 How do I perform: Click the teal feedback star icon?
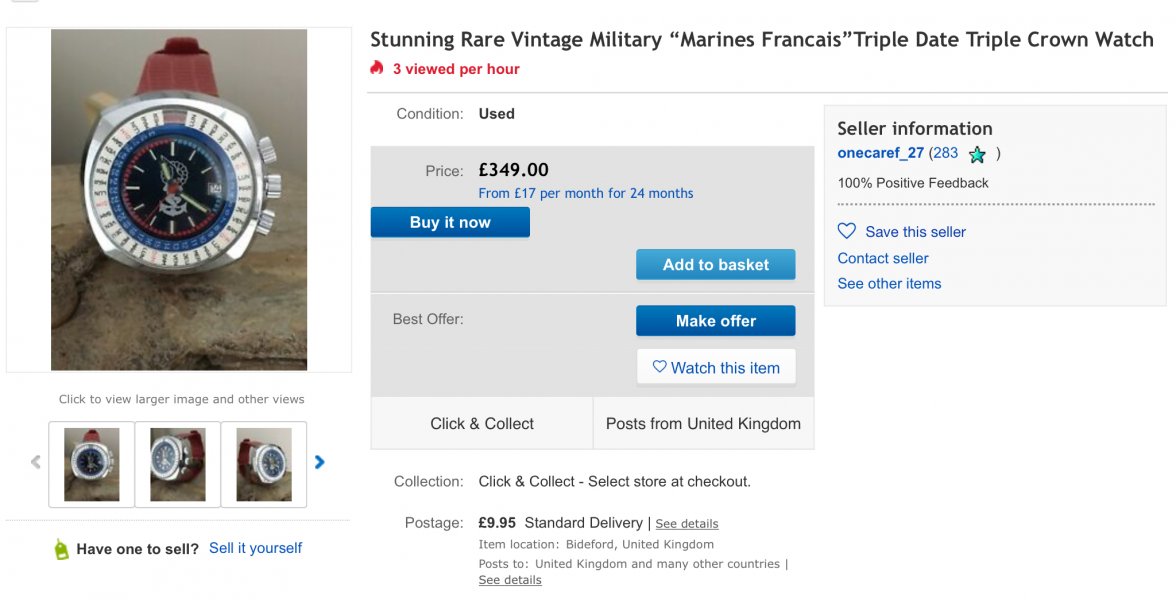coord(977,155)
